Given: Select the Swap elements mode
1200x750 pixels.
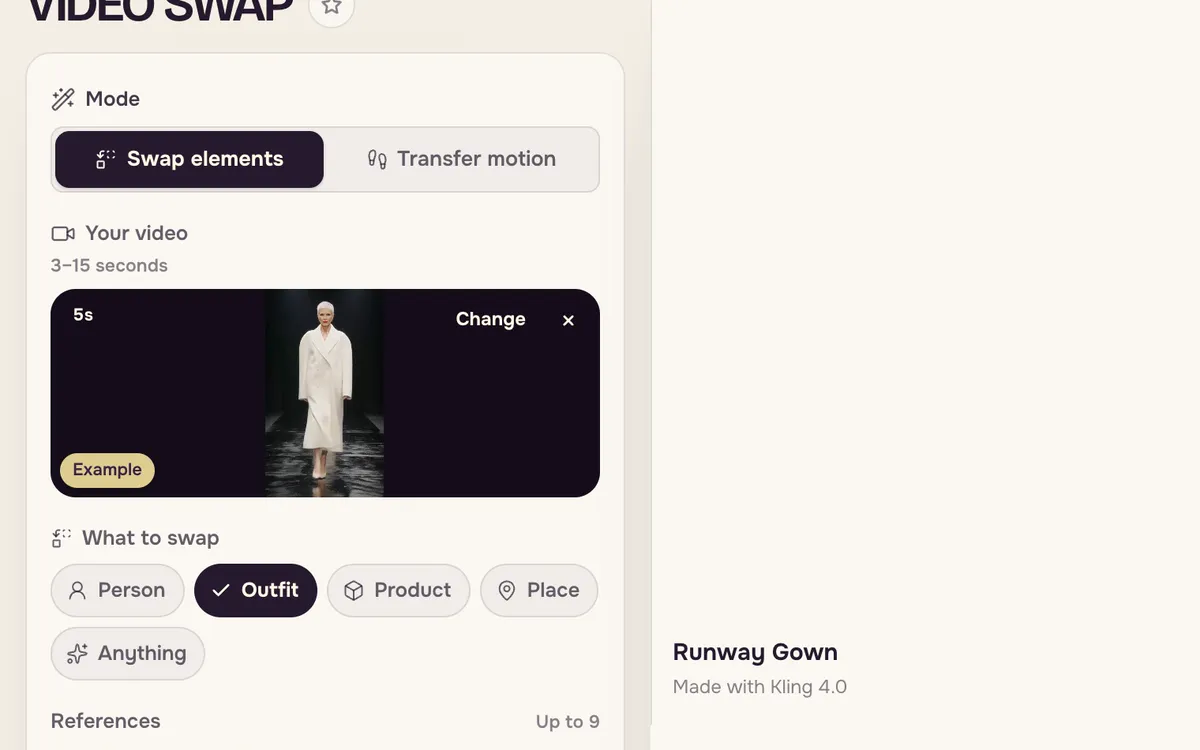Looking at the screenshot, I should (189, 159).
